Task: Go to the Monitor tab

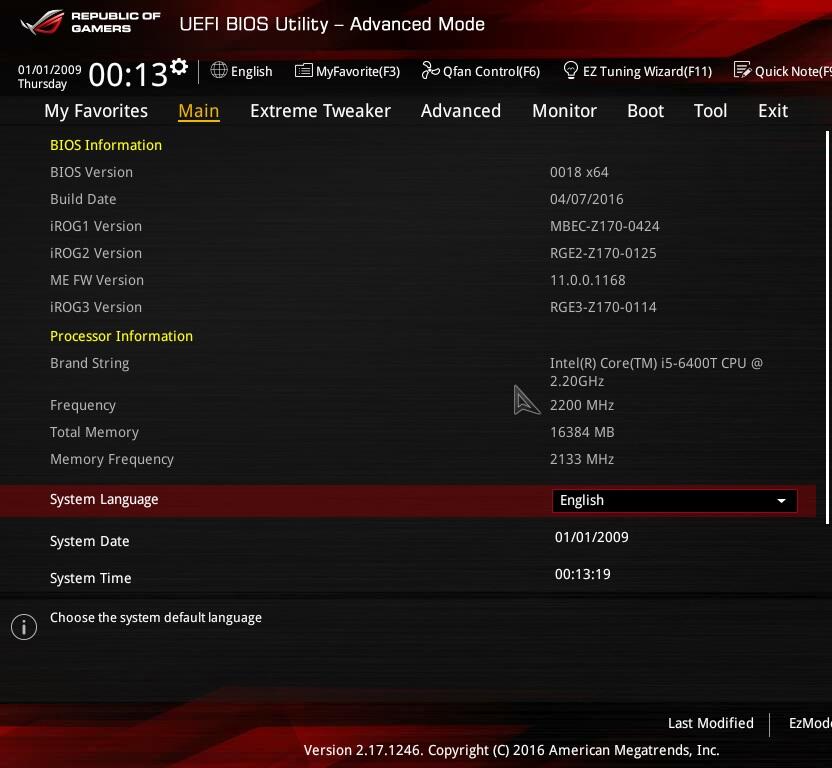Action: pos(565,111)
